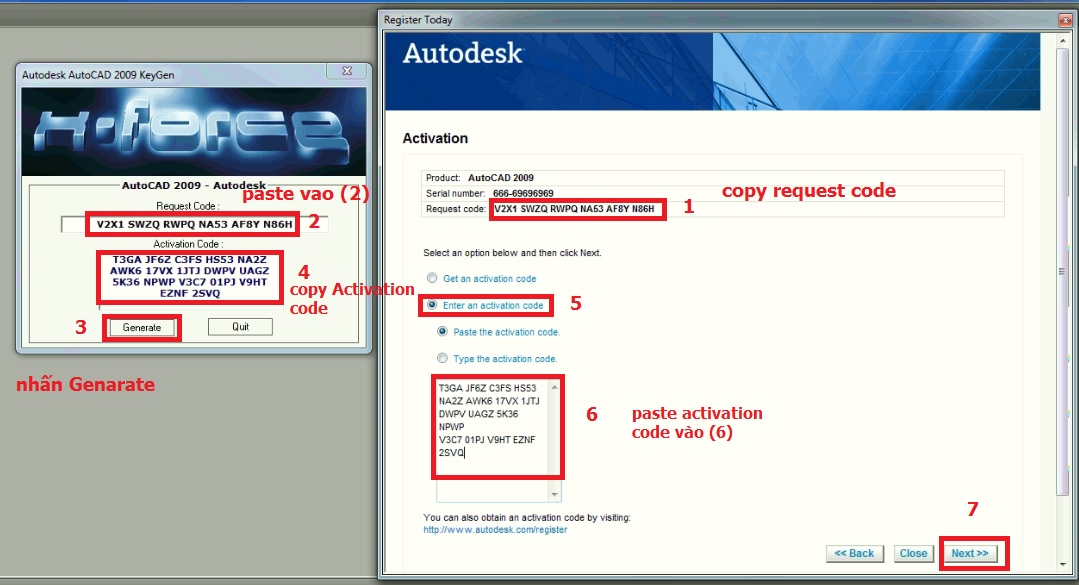Click the '<< Back' button
Screen dimensions: 1079x585
click(854, 553)
